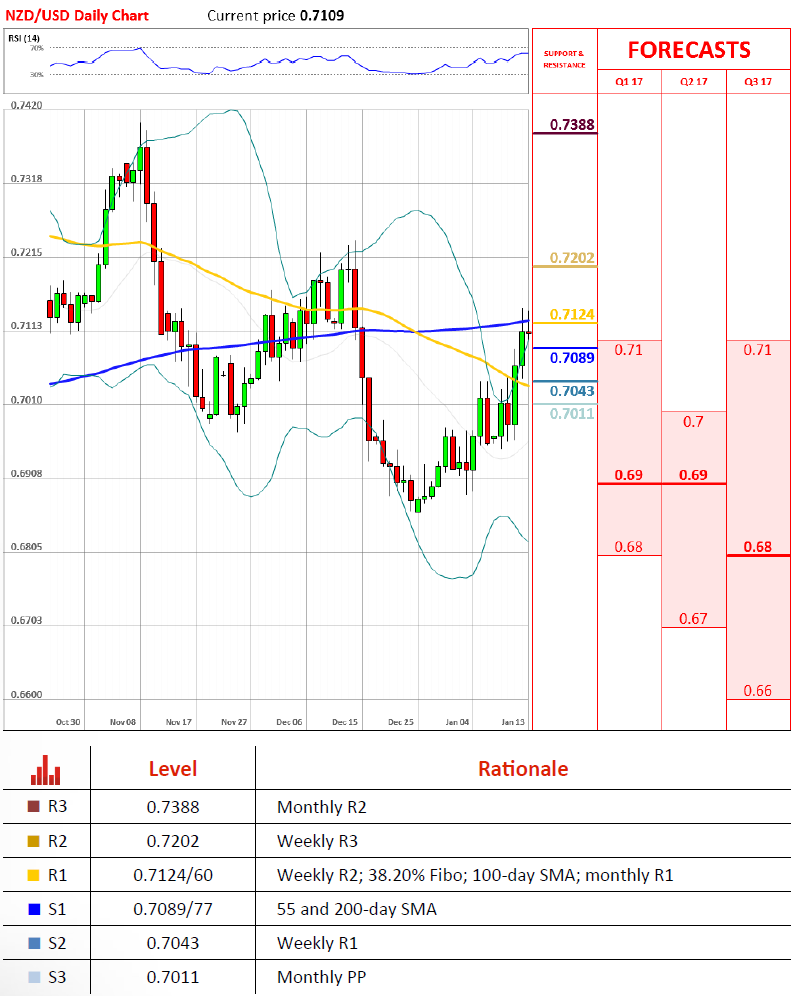This screenshot has height=996, width=800.
Task: Click the Dec 15 date axis label
Action: click(345, 722)
